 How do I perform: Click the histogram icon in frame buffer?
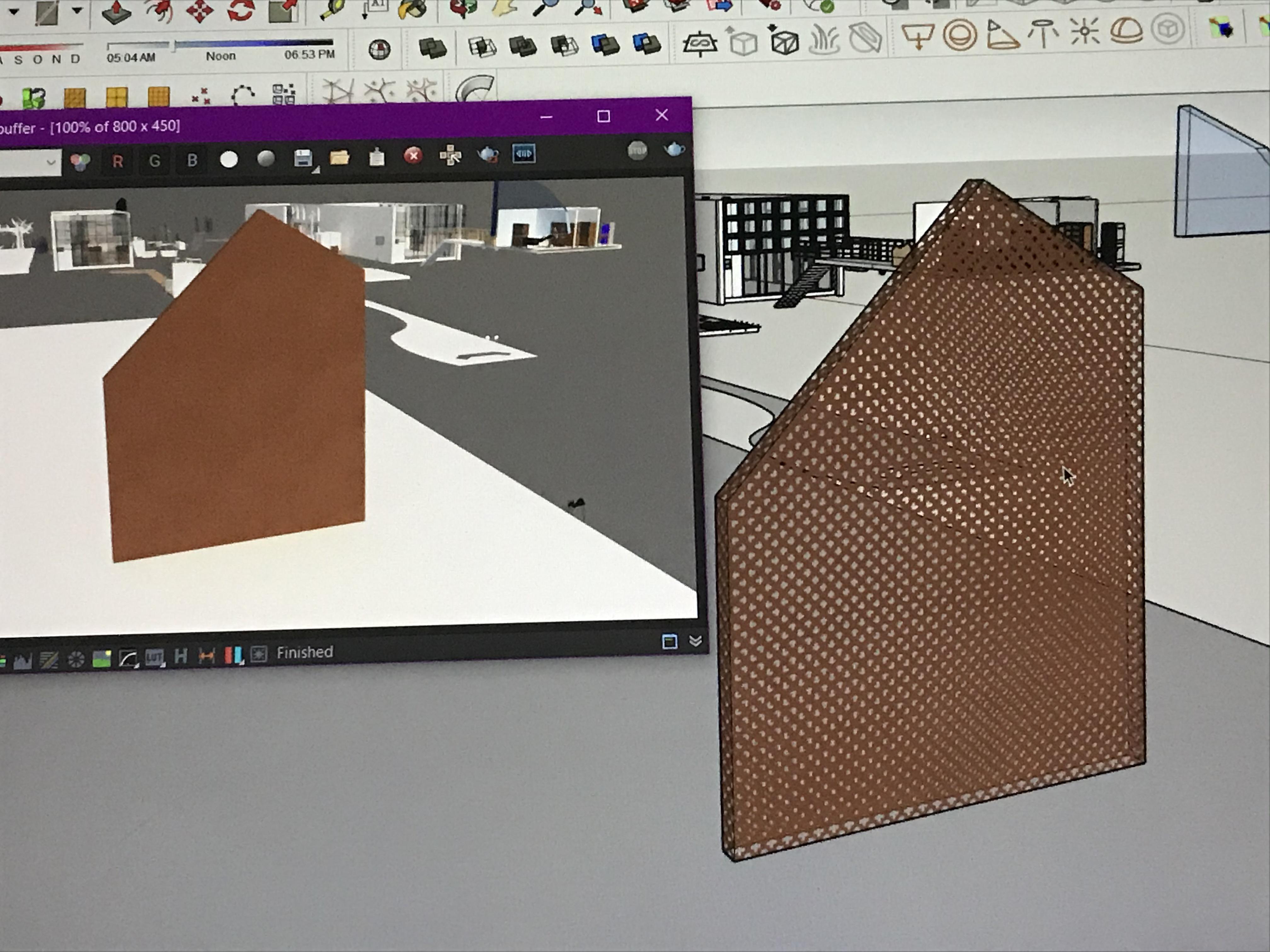click(23, 662)
